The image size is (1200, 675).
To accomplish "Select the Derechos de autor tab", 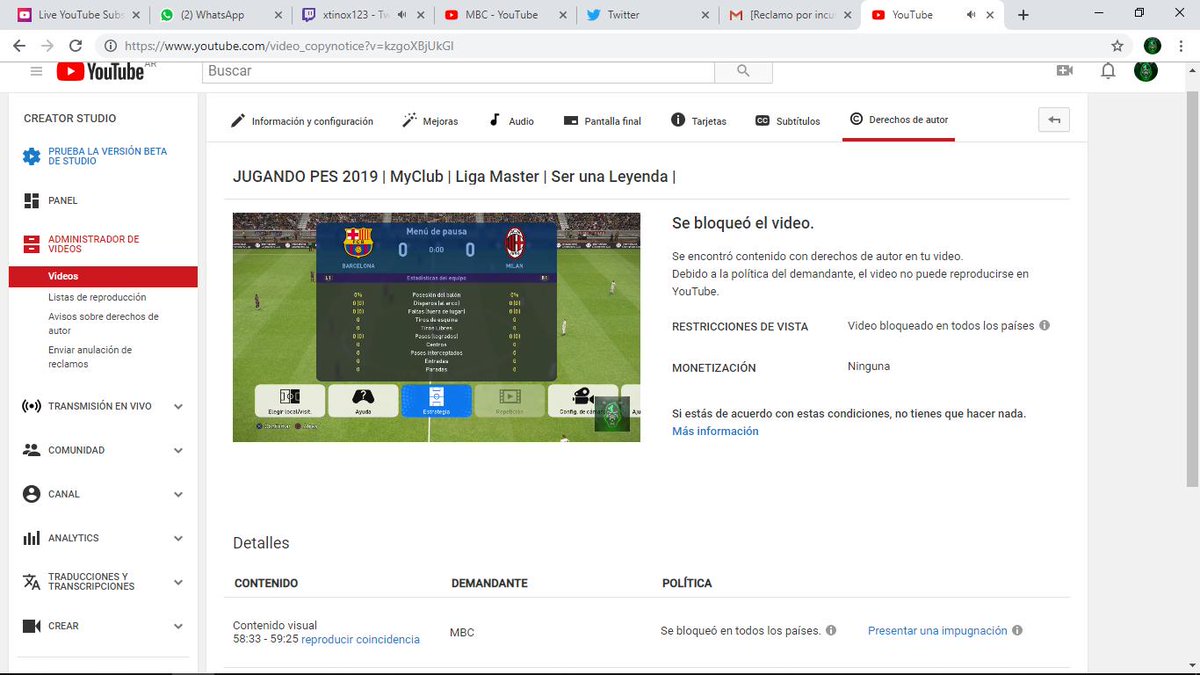I will tap(898, 120).
